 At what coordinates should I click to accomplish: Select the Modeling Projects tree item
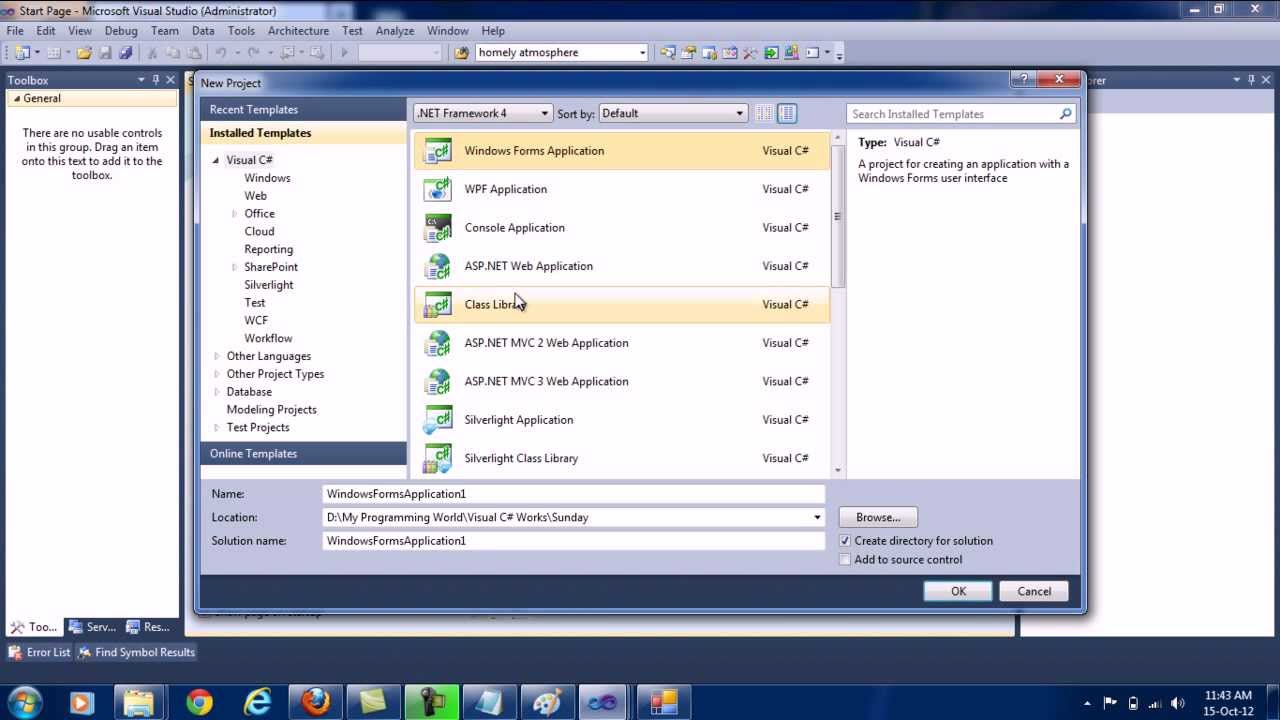click(x=271, y=410)
